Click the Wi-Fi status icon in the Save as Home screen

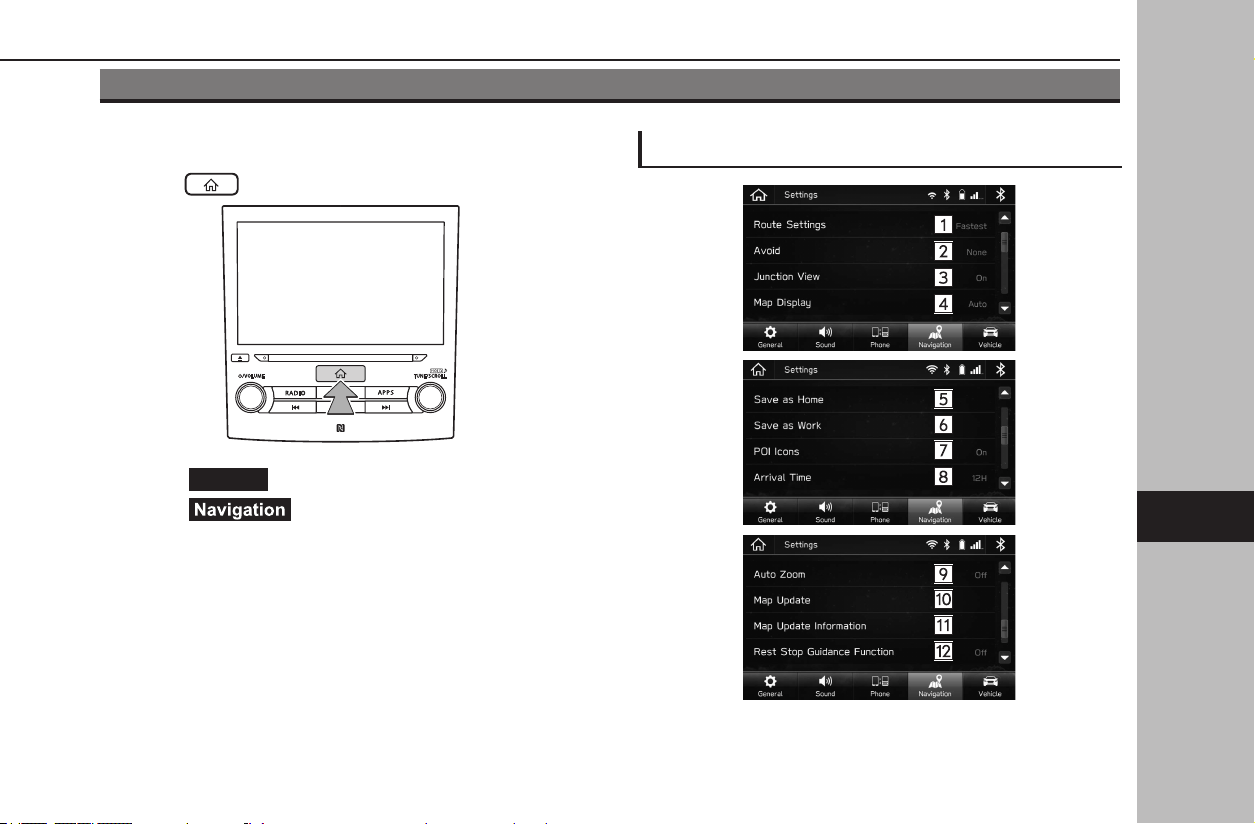click(x=932, y=370)
